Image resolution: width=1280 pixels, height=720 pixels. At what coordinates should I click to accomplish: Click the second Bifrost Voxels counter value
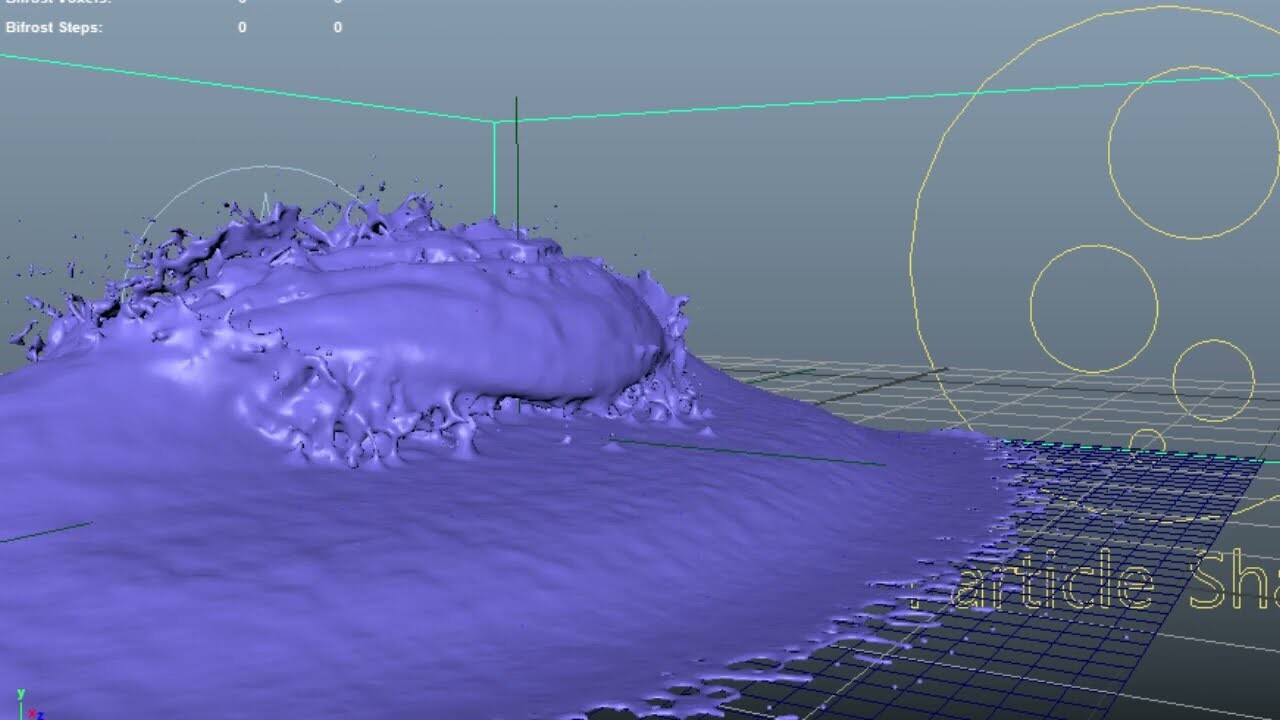(338, 3)
